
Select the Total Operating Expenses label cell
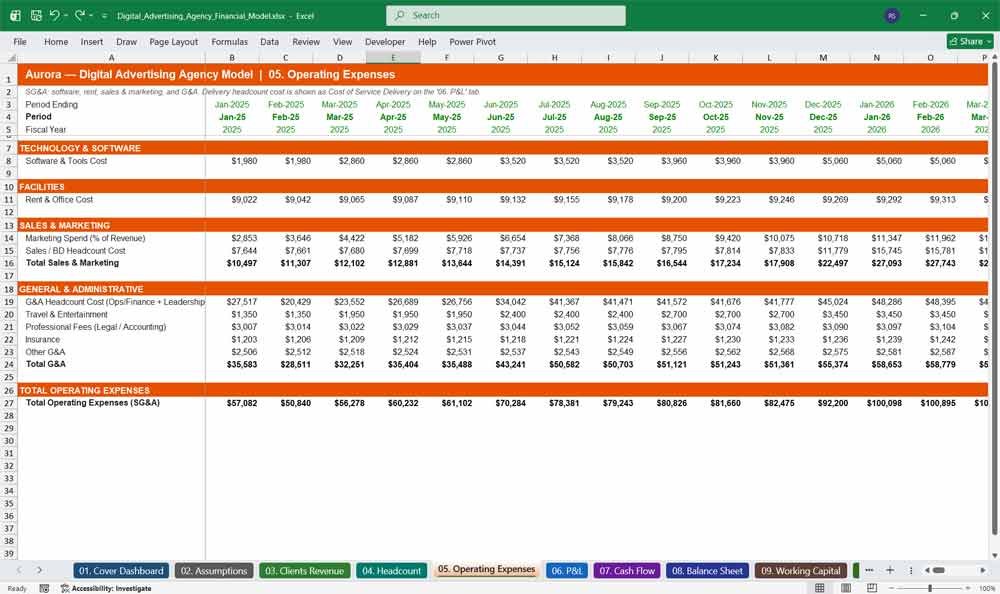click(x=111, y=403)
